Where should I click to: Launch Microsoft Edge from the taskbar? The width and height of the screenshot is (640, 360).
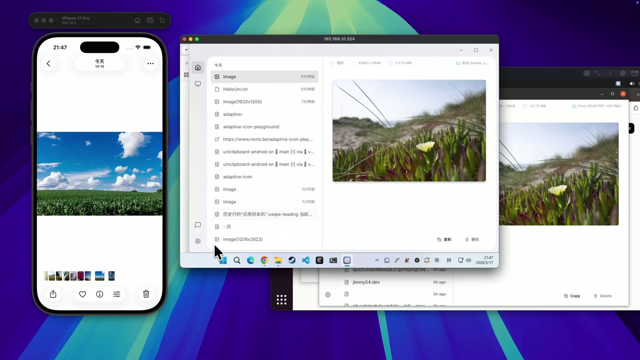pos(251,260)
